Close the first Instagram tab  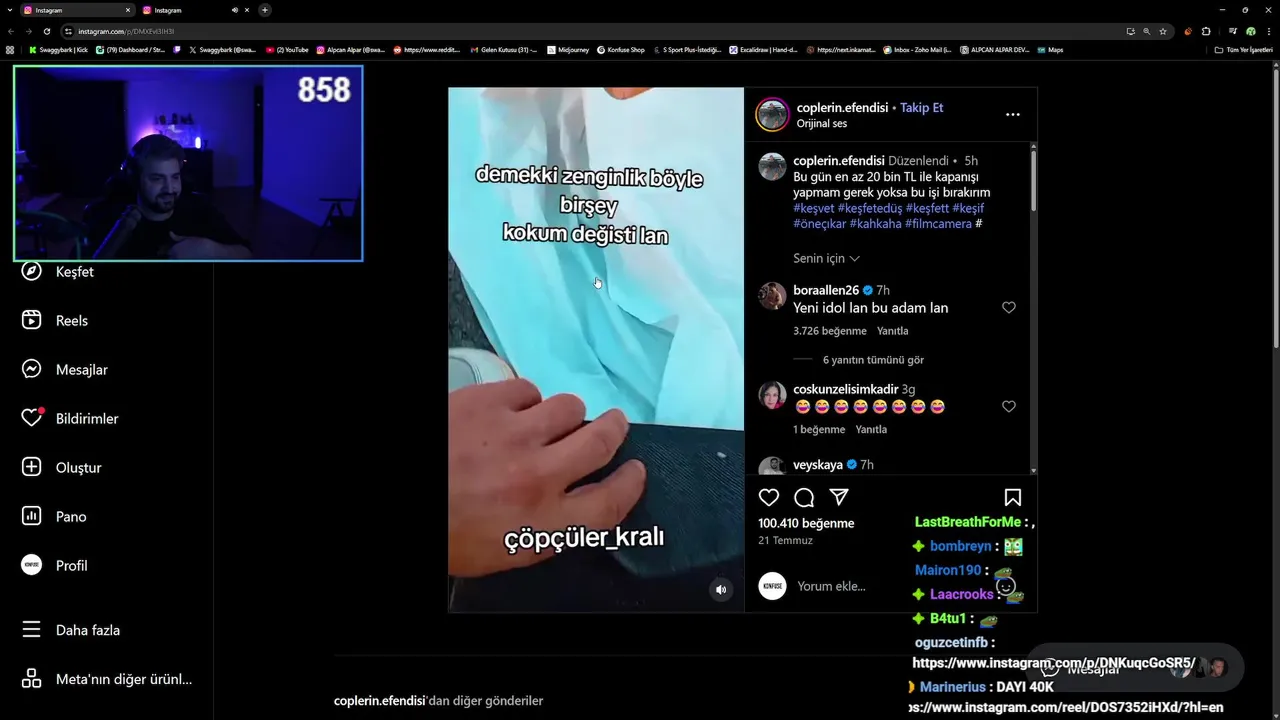[x=128, y=10]
